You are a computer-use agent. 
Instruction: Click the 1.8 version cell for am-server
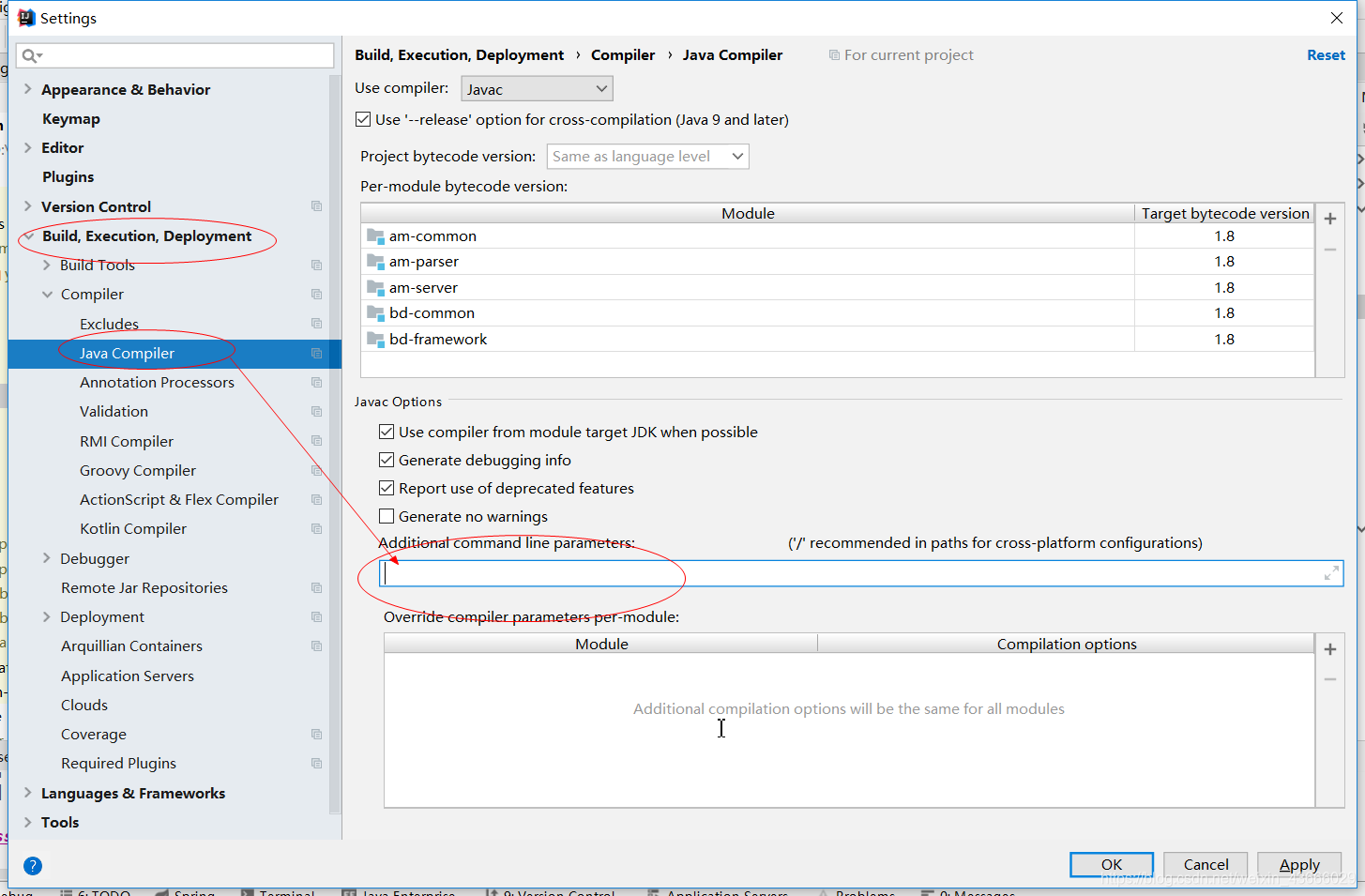pyautogui.click(x=1224, y=288)
